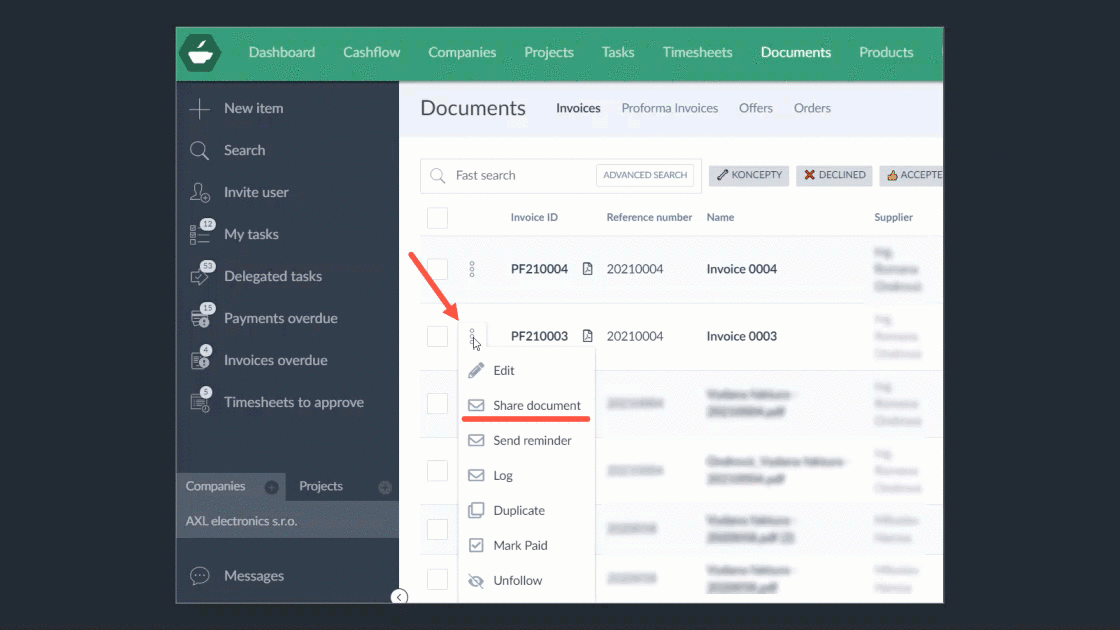Screen dimensions: 1120x630
Task: Sort by the Supplier column header
Action: click(894, 217)
